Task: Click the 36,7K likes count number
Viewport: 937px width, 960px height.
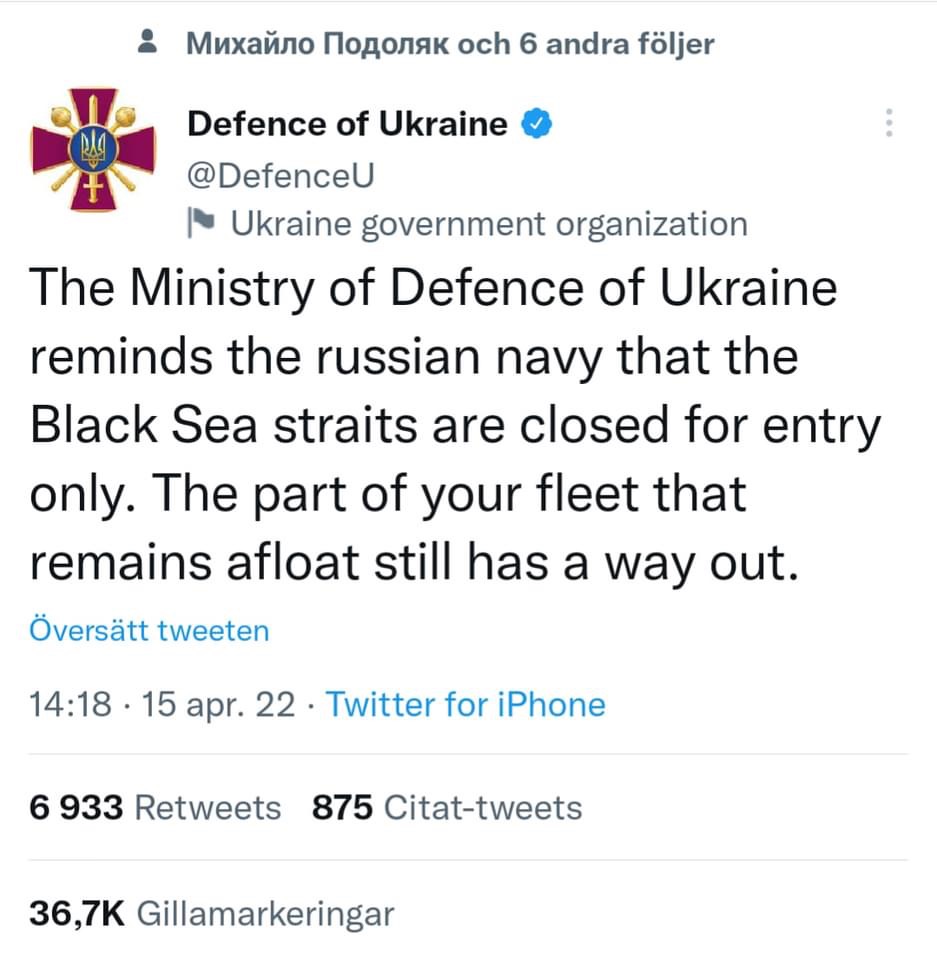Action: coord(77,914)
